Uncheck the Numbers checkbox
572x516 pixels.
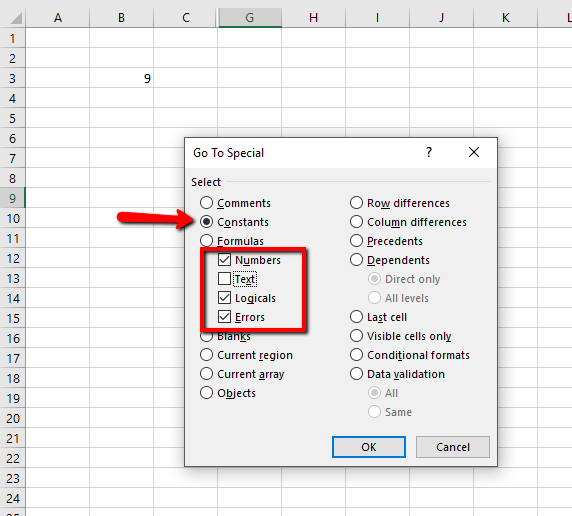pos(224,259)
